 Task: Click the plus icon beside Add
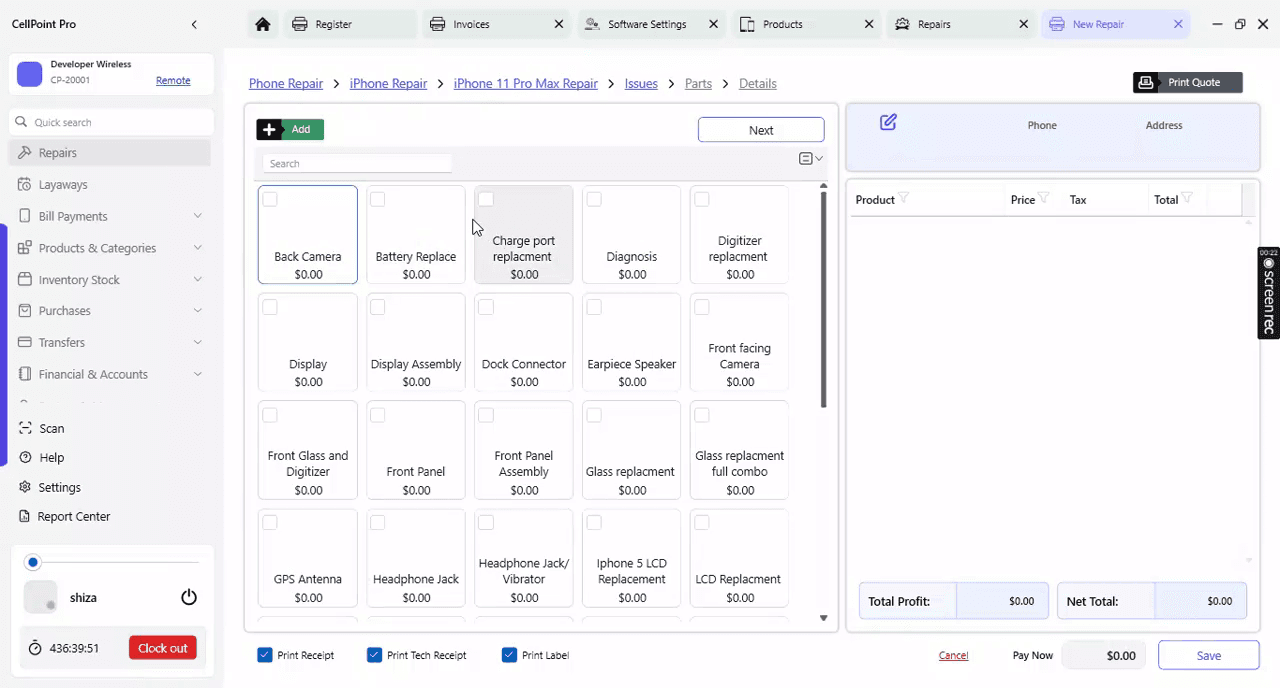click(270, 129)
